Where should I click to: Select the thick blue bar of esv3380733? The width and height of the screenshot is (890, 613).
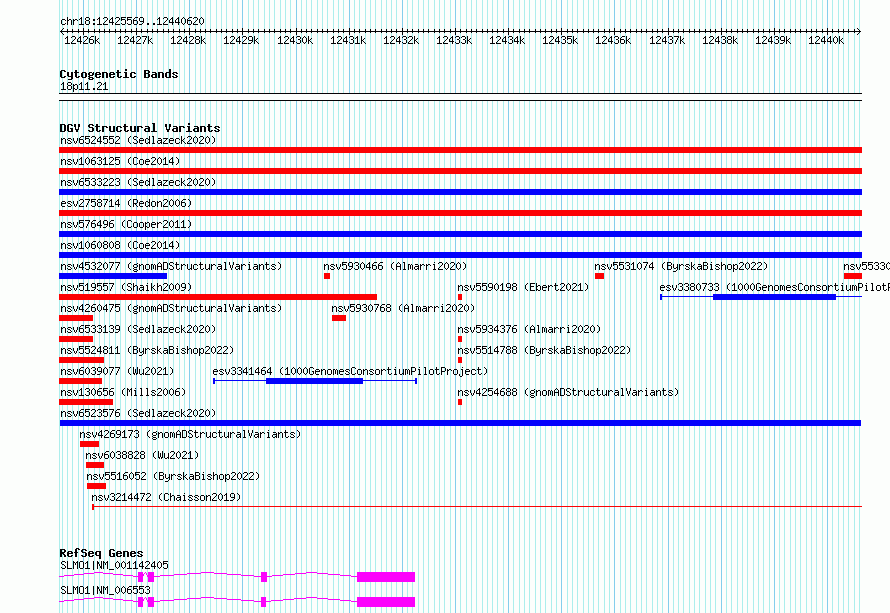coord(774,297)
